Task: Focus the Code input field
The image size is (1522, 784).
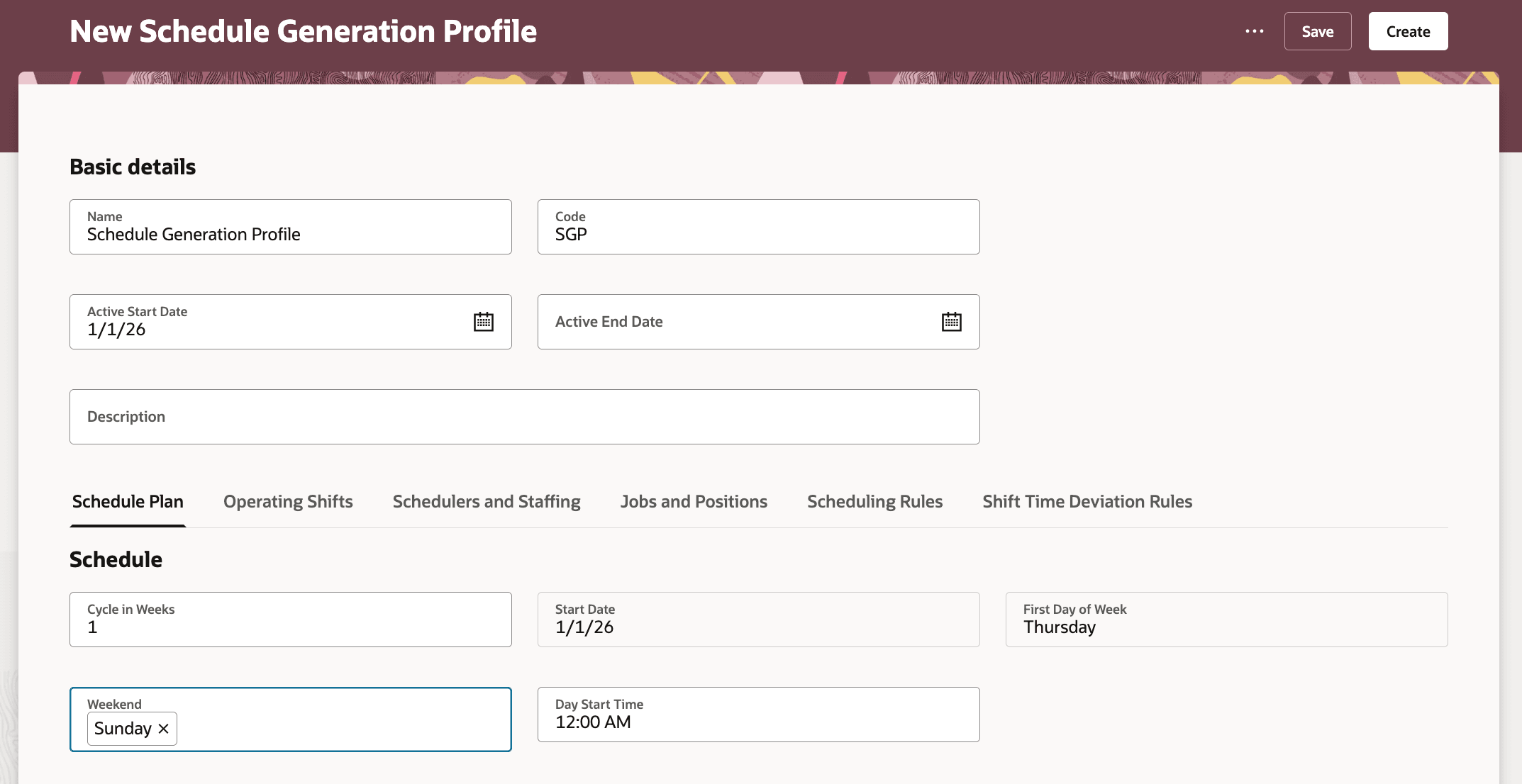Action: (x=759, y=227)
